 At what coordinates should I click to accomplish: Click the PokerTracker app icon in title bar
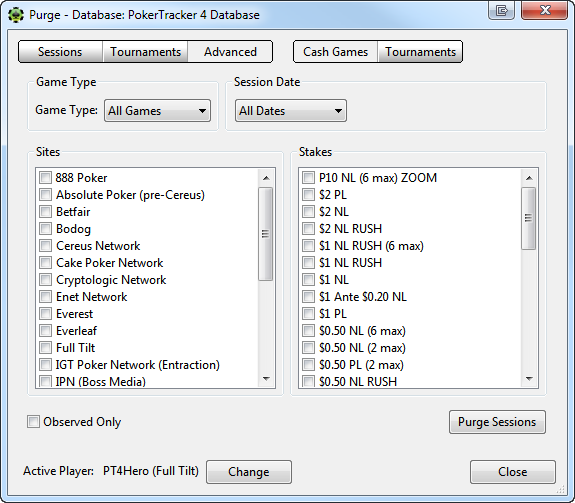tap(16, 15)
